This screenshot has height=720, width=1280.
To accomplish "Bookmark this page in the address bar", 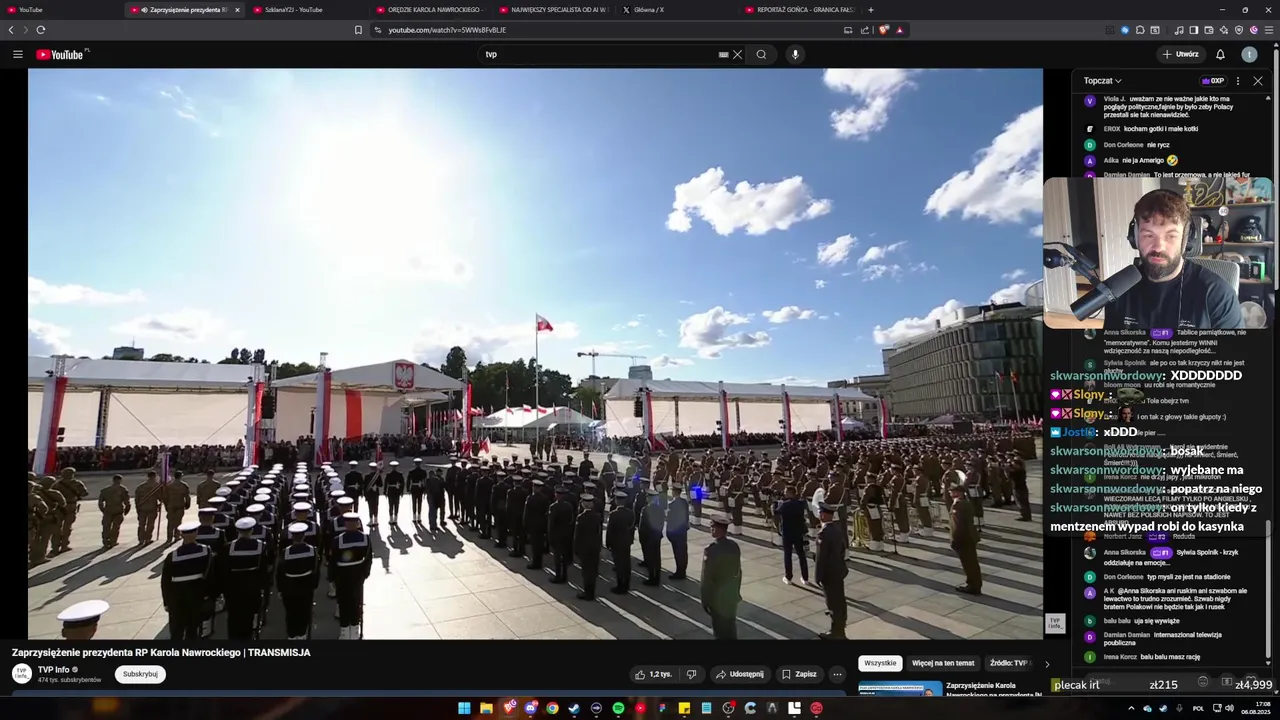I will [x=358, y=30].
